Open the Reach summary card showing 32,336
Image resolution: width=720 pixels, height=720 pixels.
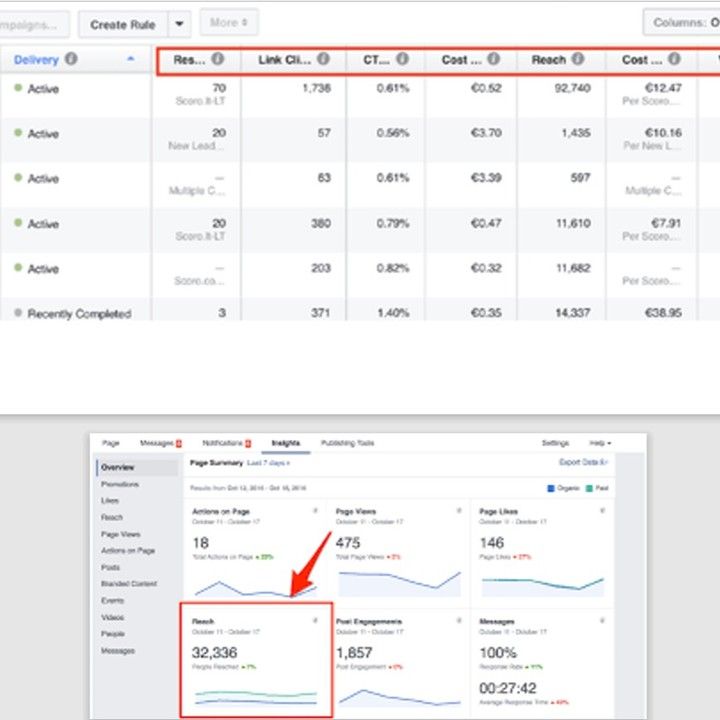[255, 658]
